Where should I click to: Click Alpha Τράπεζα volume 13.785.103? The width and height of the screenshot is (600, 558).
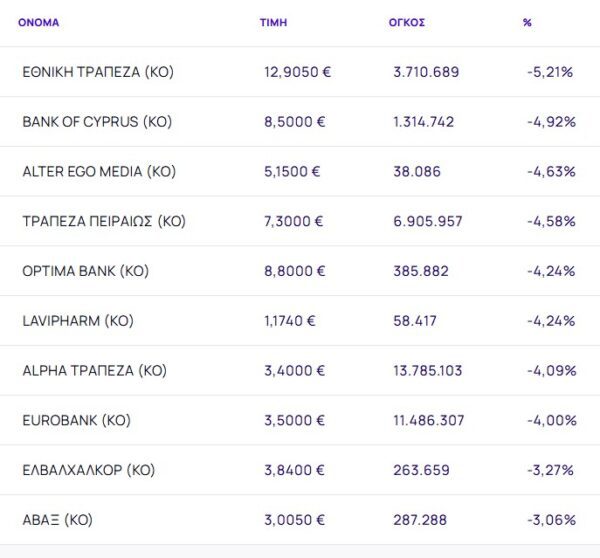point(428,370)
